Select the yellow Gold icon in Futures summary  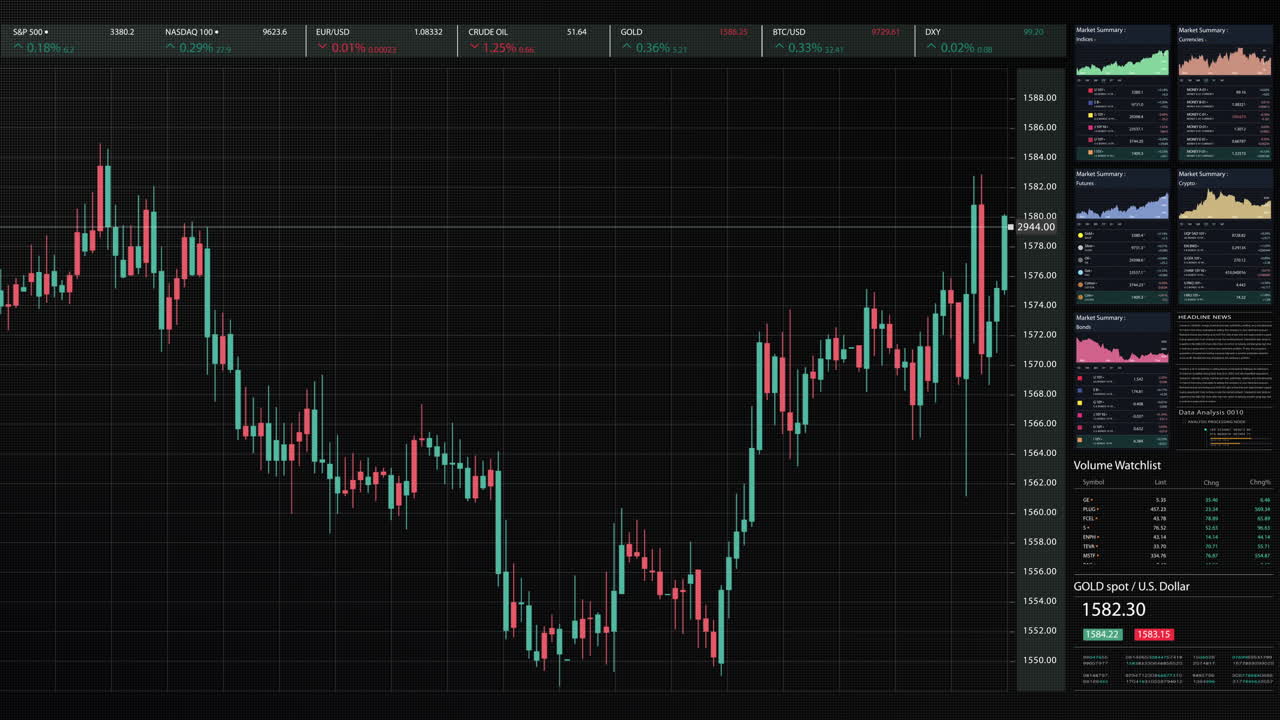pos(1081,235)
